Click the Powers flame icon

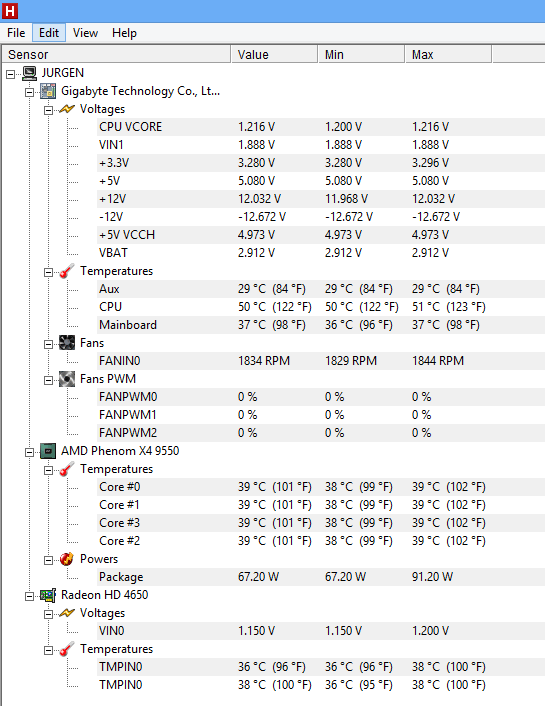pyautogui.click(x=67, y=559)
